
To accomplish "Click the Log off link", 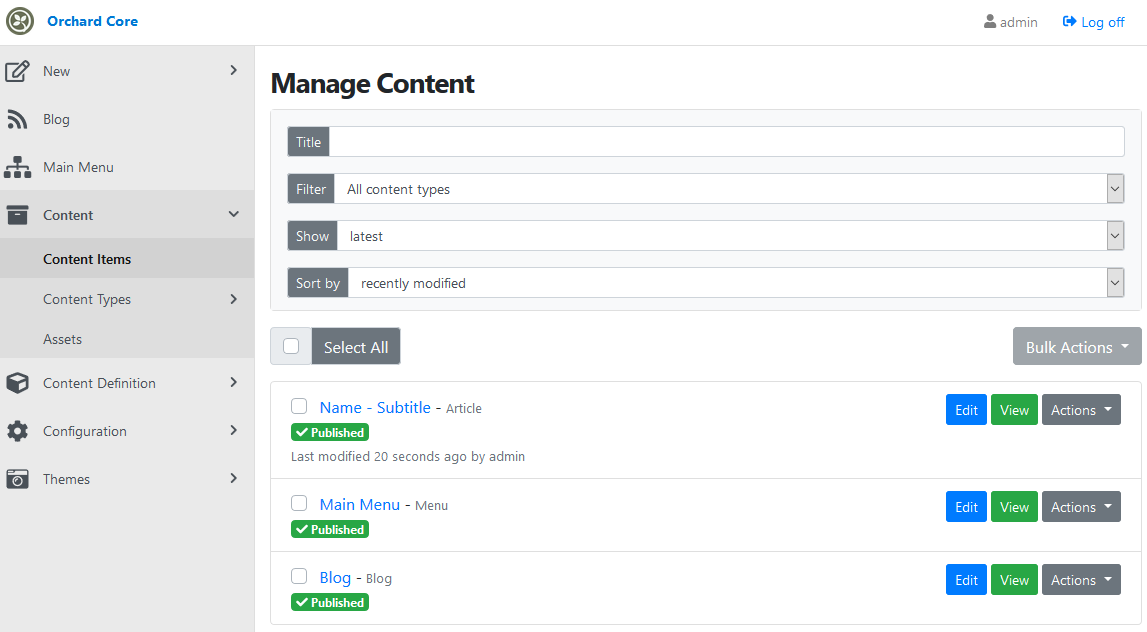I will pyautogui.click(x=1093, y=22).
